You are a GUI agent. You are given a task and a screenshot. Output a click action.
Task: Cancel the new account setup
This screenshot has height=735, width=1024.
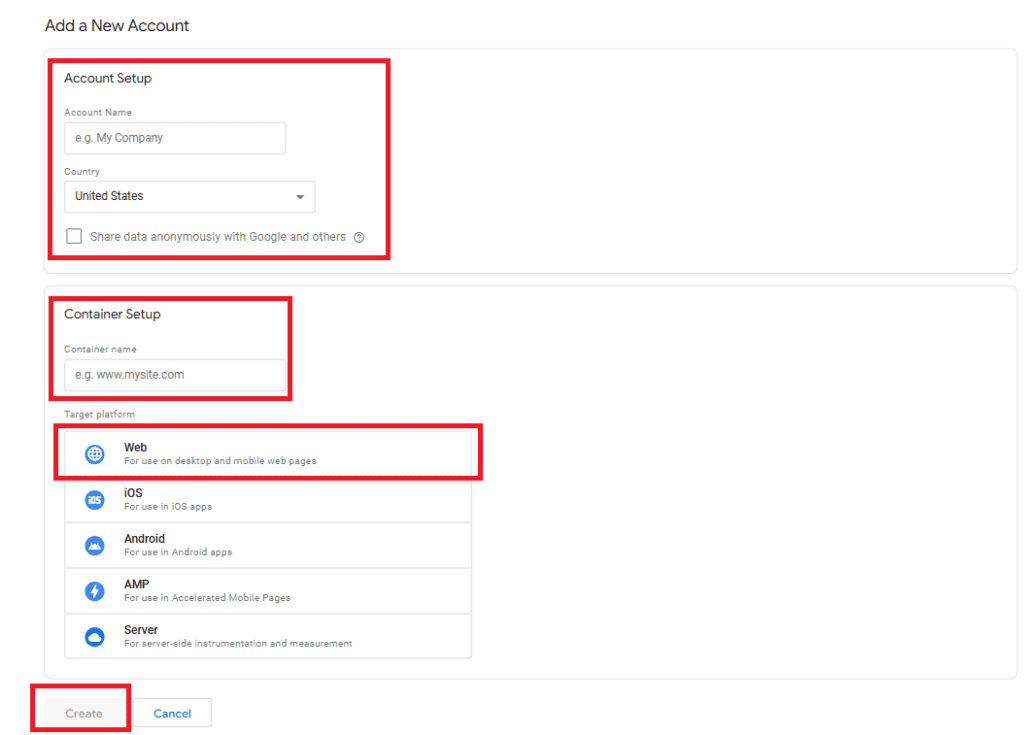coord(172,712)
